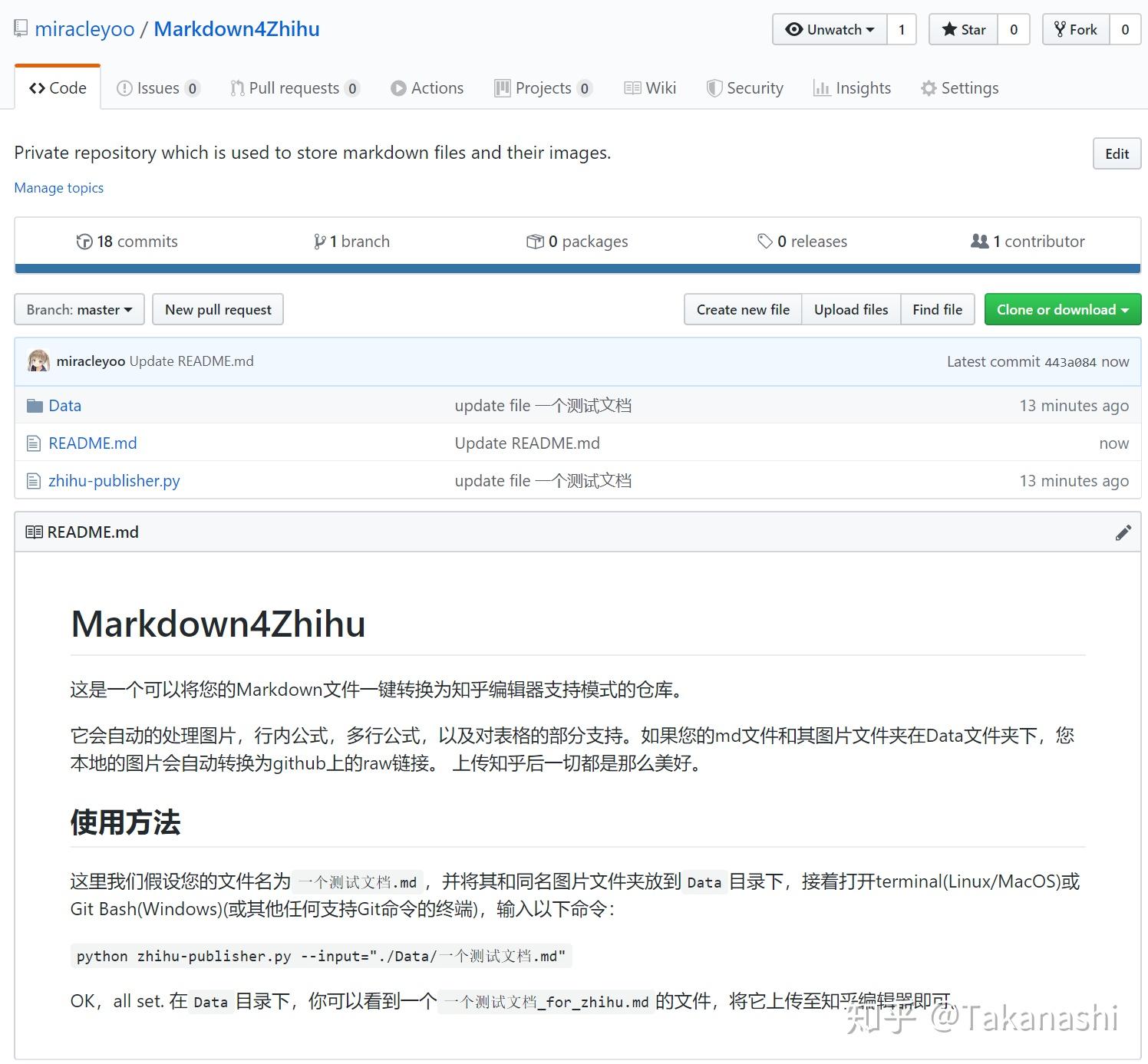Screen dimensions: 1148x1064
Task: Click the Insights bar chart icon
Action: (822, 88)
